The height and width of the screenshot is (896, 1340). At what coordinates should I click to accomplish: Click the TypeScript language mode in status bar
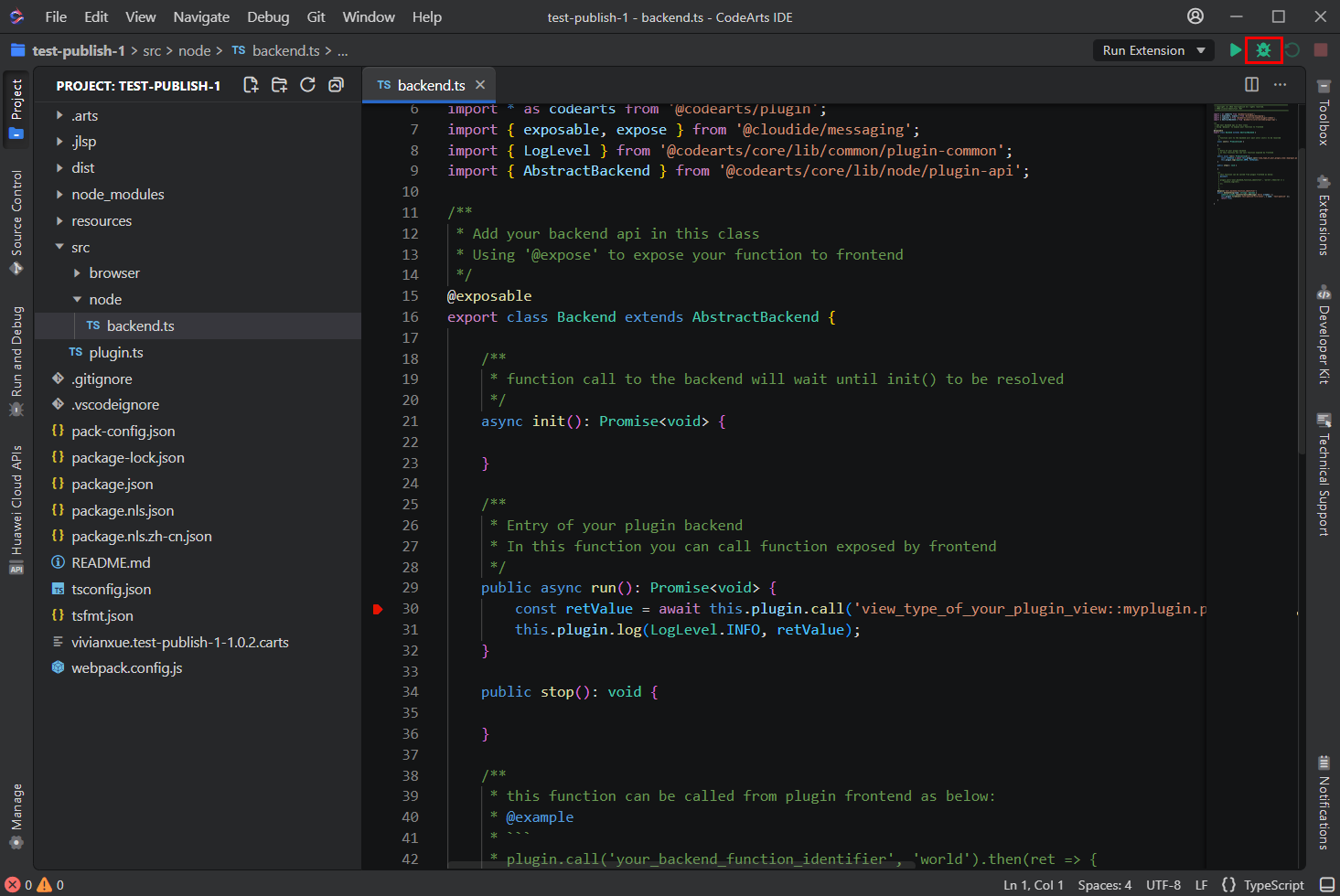(x=1273, y=885)
